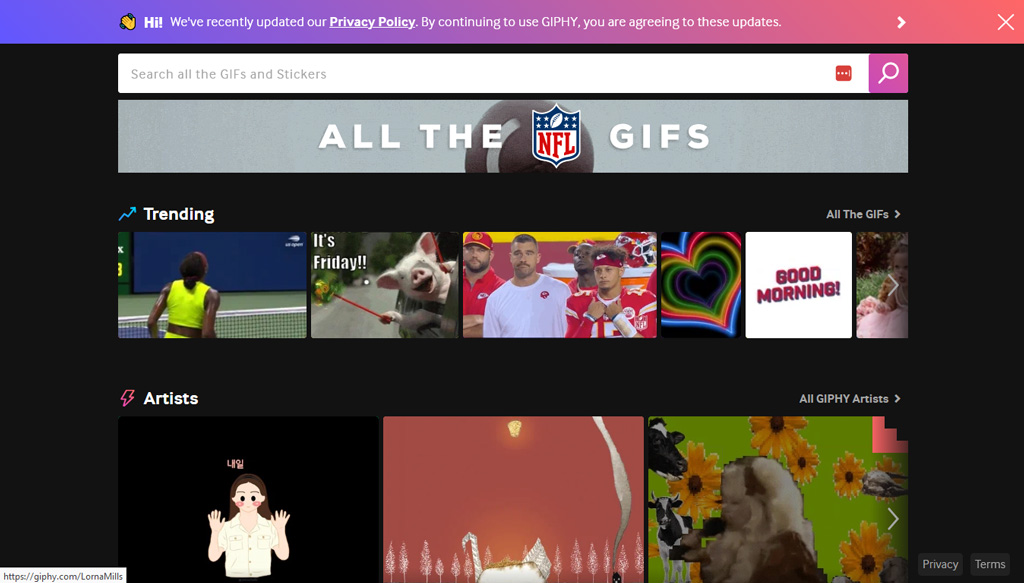The image size is (1024, 583).
Task: Open the waving girl artist GIF
Action: tap(248, 499)
